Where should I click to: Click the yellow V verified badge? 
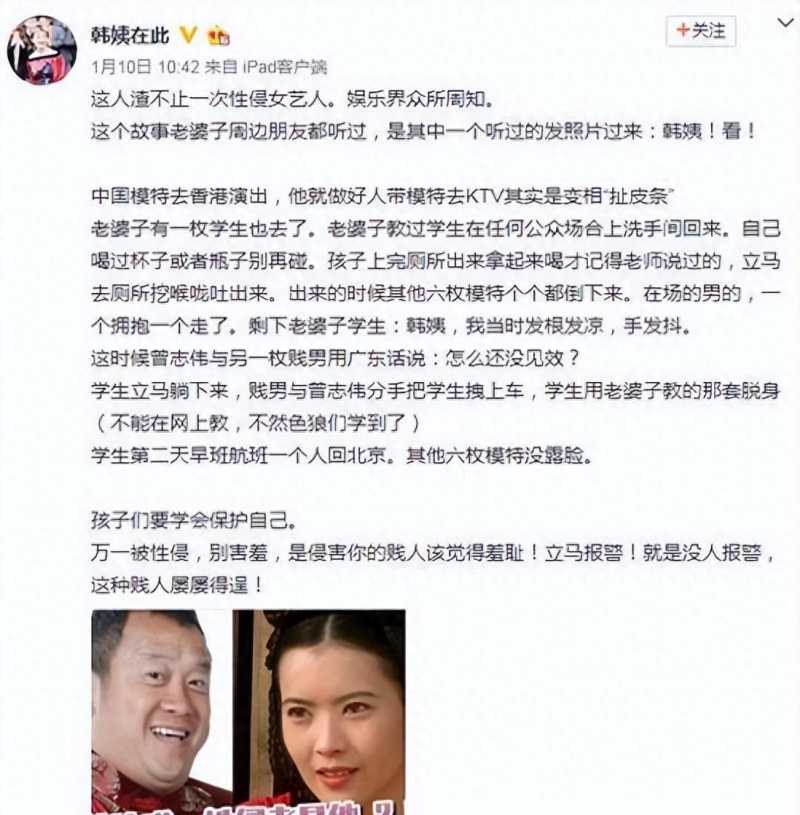coord(188,35)
